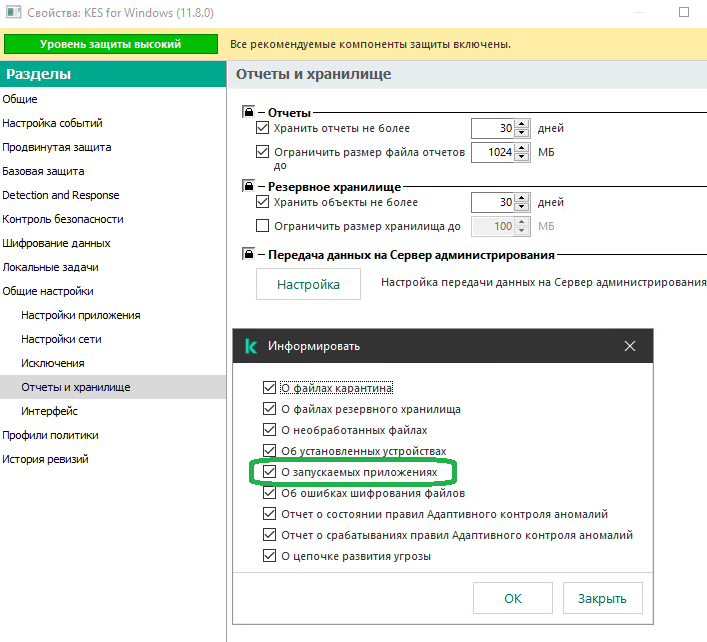Click the lock icon next to Резервное хранилище
The image size is (707, 642).
tap(248, 185)
